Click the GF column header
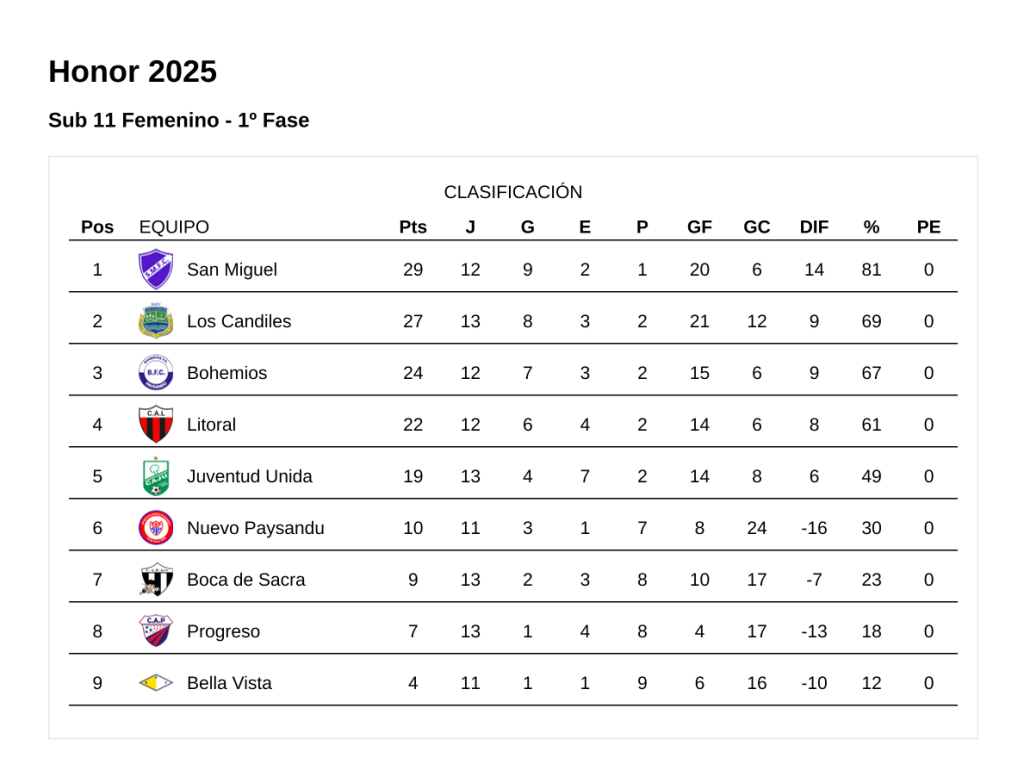Viewport: 1024px width, 764px height. pyautogui.click(x=699, y=227)
